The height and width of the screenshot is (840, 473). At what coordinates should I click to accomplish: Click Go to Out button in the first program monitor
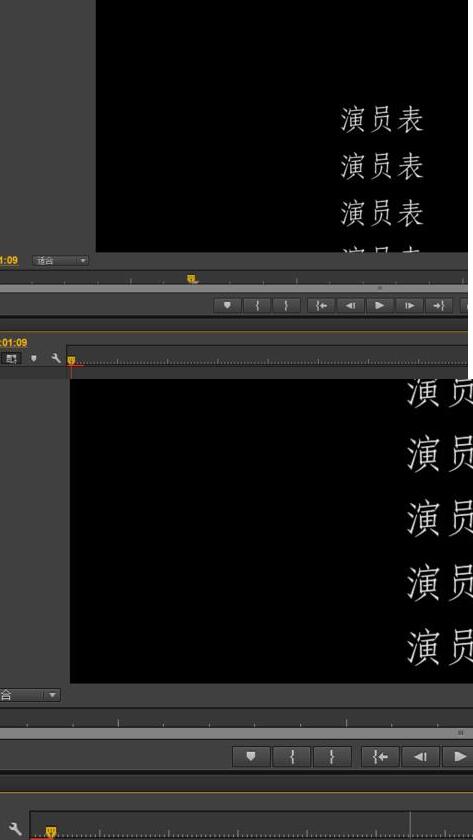(439, 305)
